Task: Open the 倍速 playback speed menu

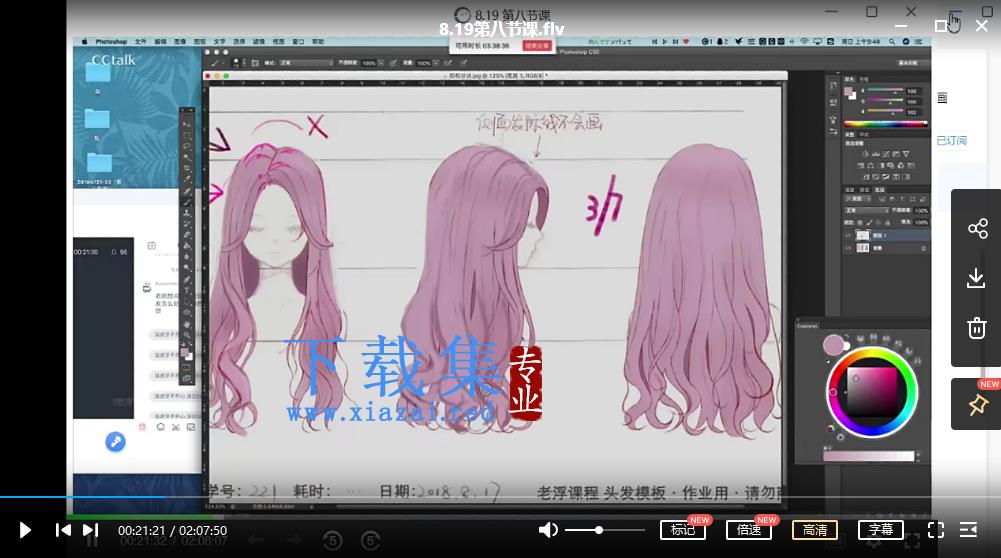Action: [749, 530]
